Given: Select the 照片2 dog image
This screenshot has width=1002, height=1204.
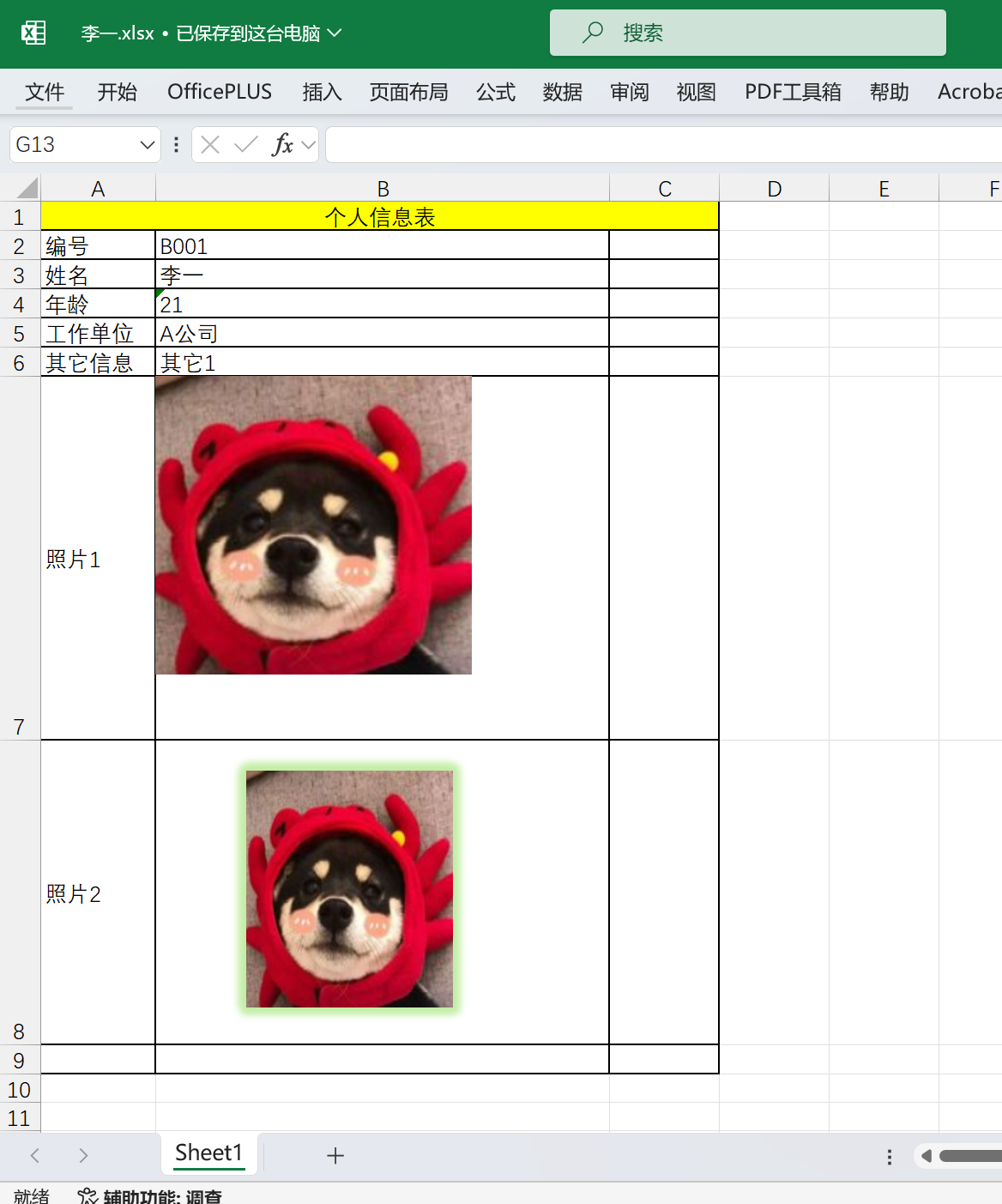Looking at the screenshot, I should click(x=349, y=889).
